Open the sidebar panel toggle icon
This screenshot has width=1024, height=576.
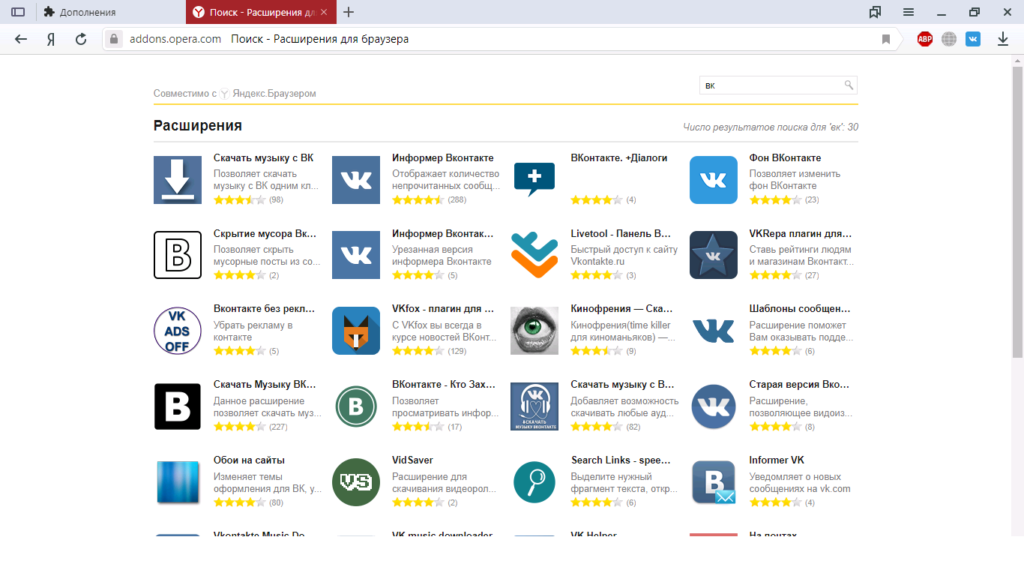point(18,12)
